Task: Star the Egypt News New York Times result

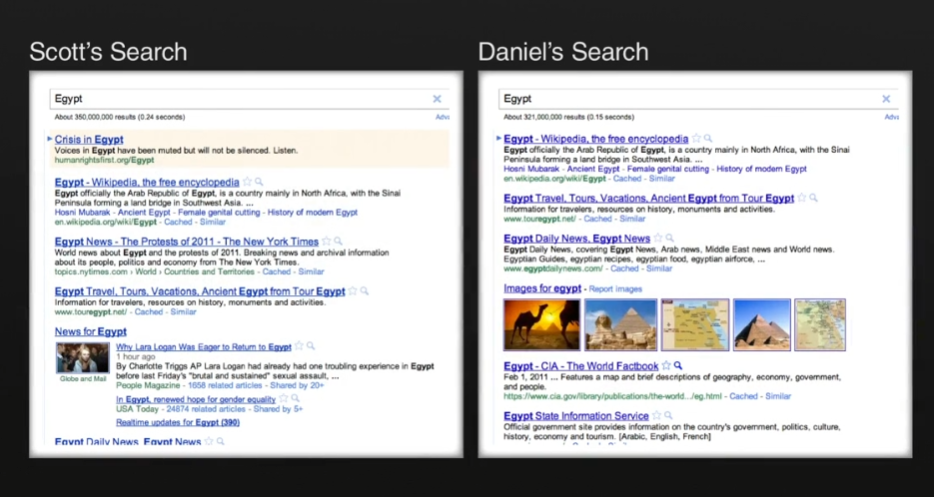Action: tap(326, 241)
